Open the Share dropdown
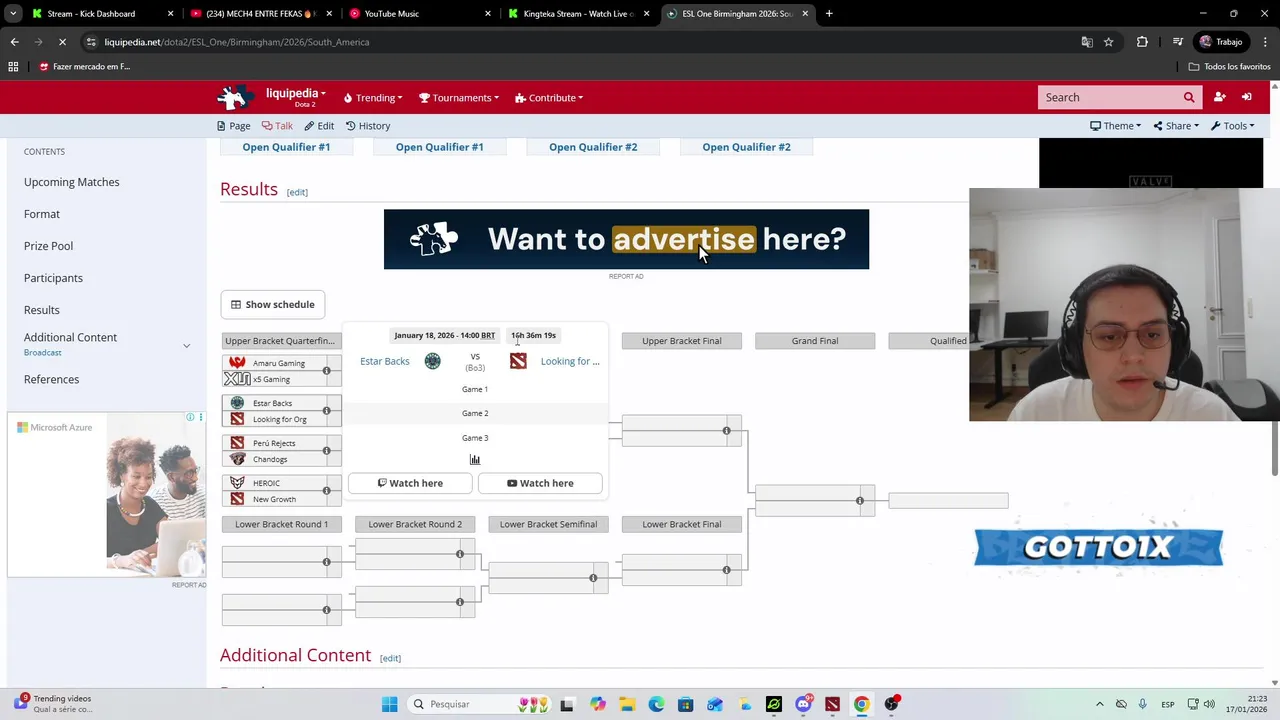This screenshot has height=720, width=1280. coord(1176,126)
